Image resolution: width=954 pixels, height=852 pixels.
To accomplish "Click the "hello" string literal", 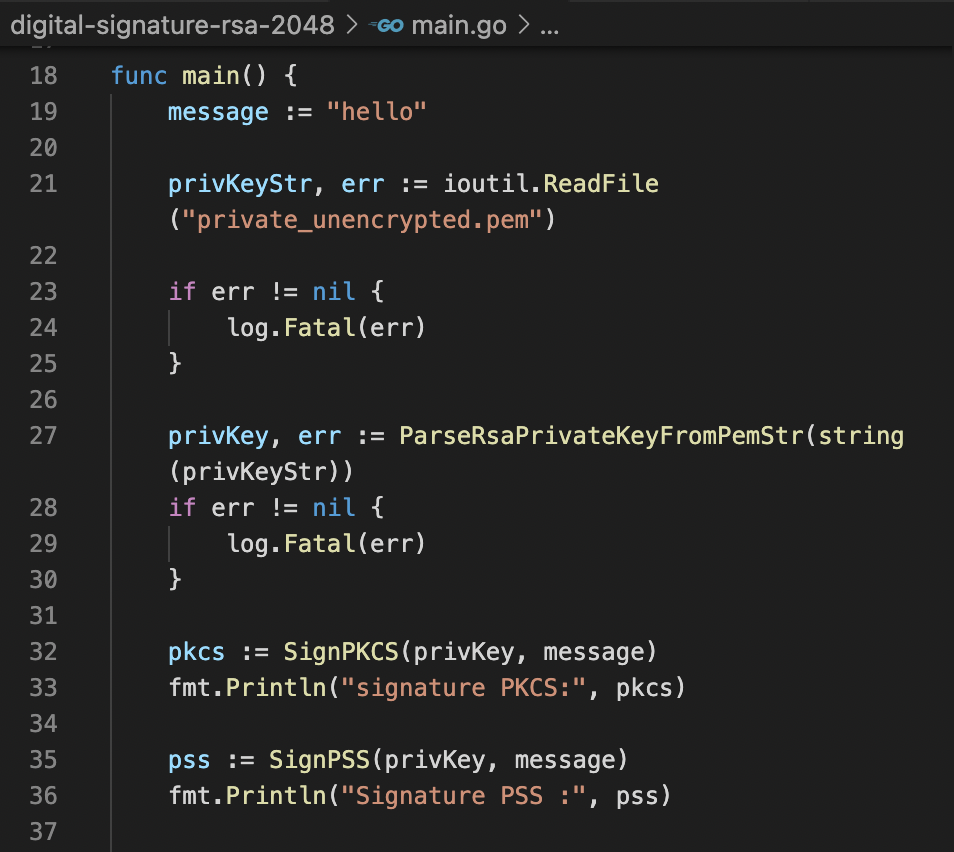I will point(377,112).
